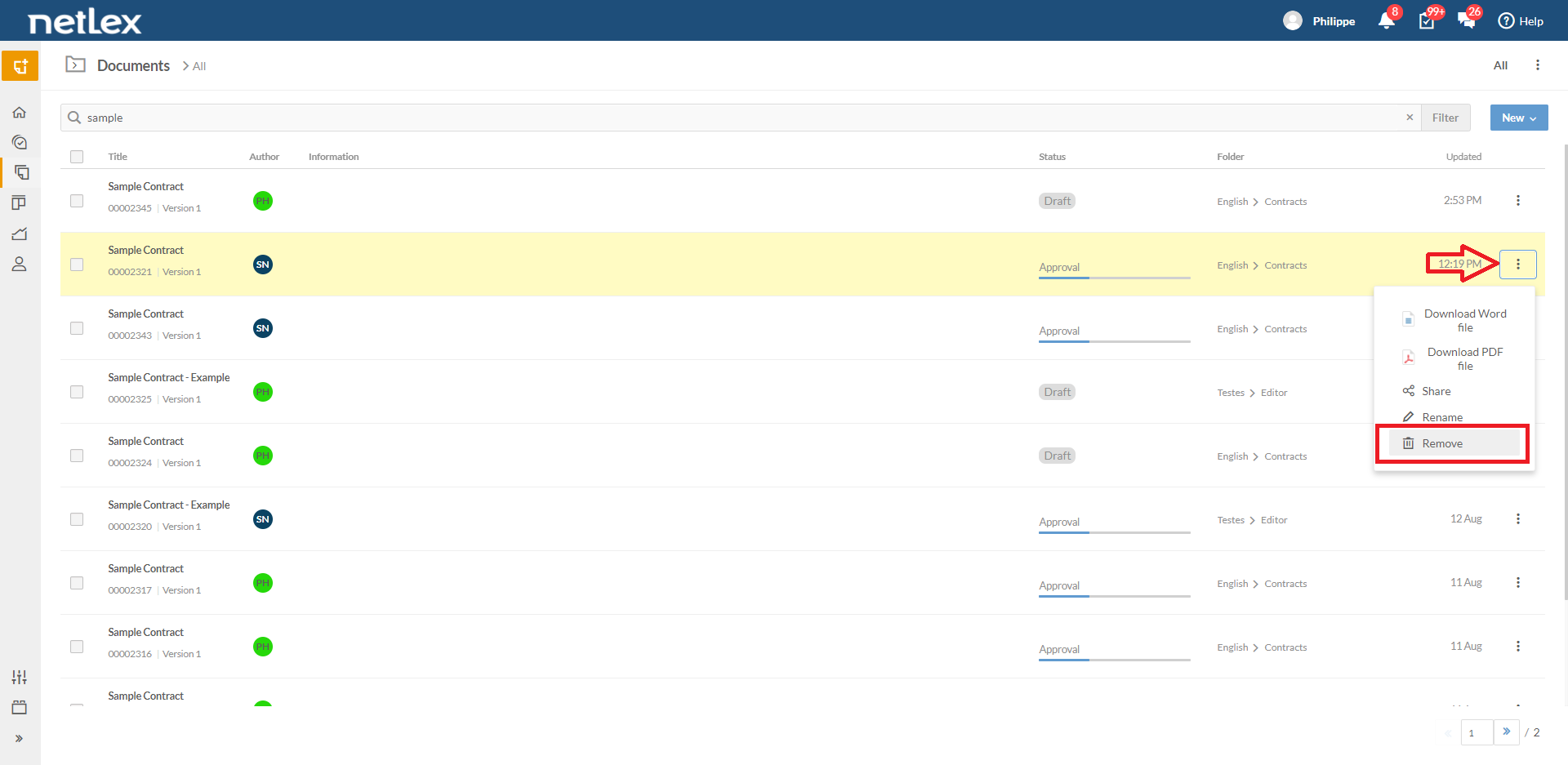The image size is (1568, 765).
Task: Open the tasks check-circle sidebar icon
Action: [x=20, y=142]
